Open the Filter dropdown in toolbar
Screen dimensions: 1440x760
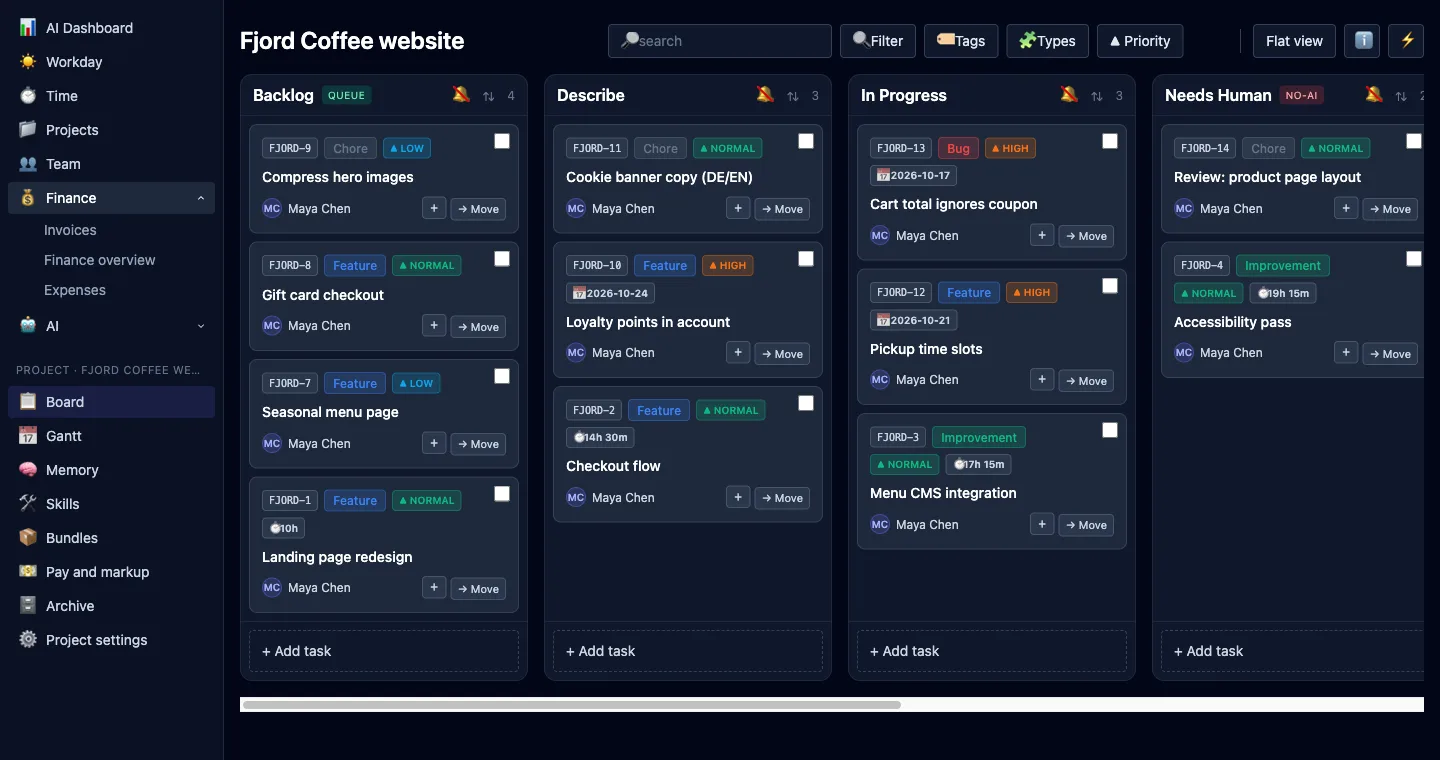coord(878,41)
